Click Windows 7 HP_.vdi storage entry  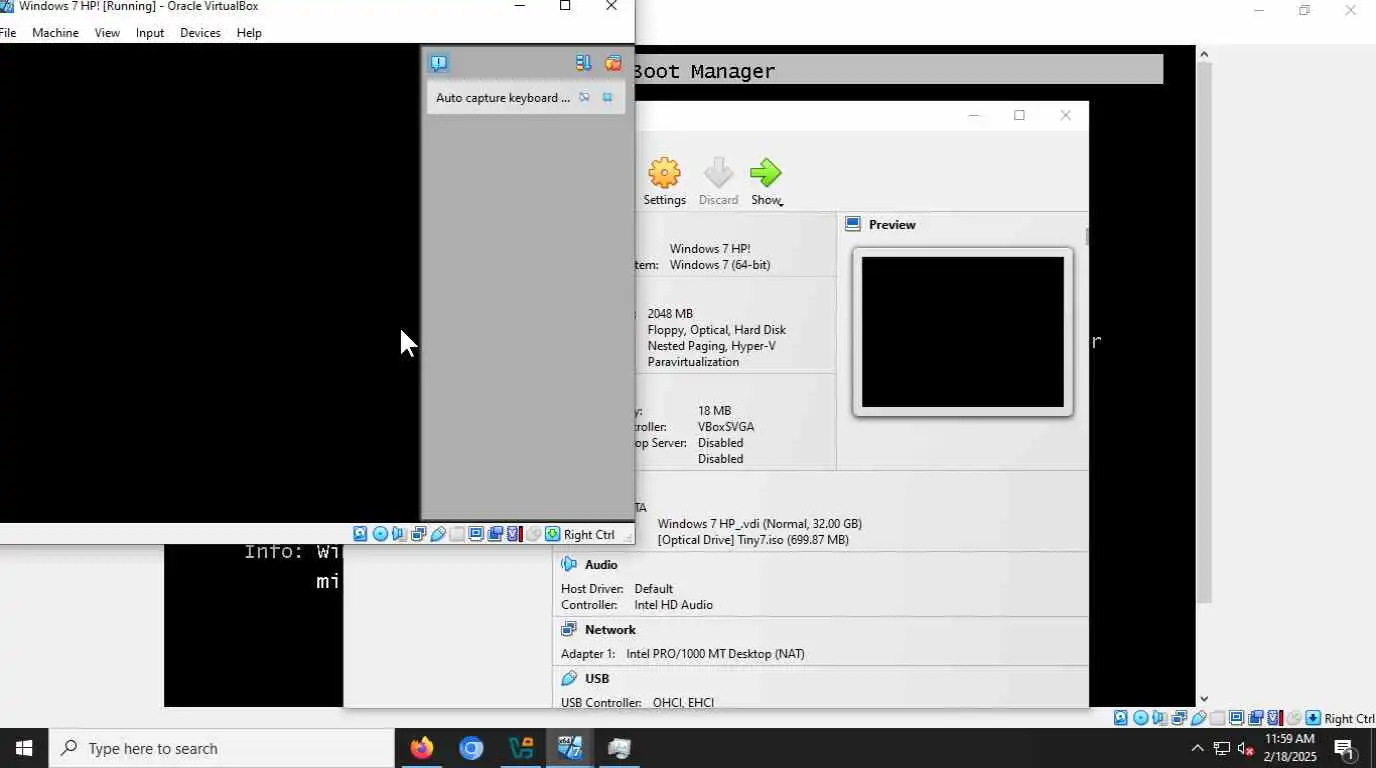pos(759,524)
